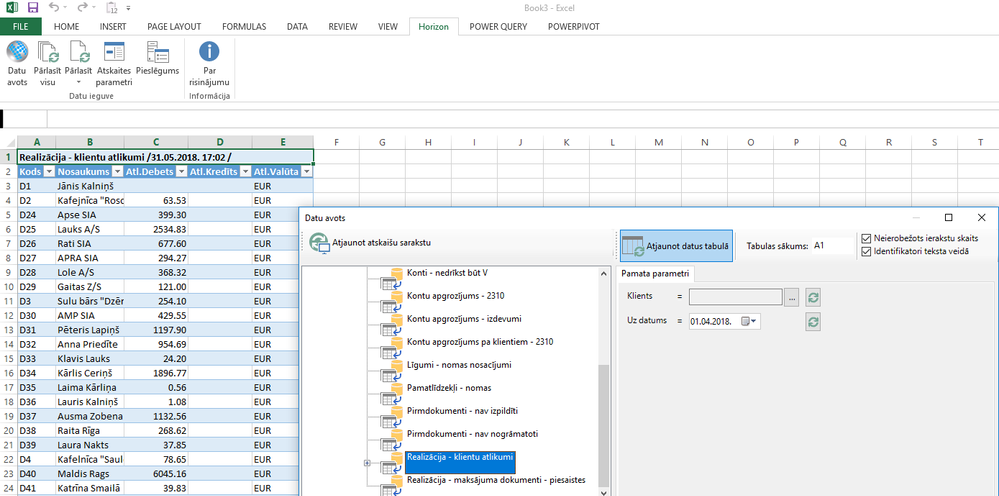Expand the Realizācija - klientu atlikumi tree node
Viewport: 999px width, 496px height.
point(367,463)
